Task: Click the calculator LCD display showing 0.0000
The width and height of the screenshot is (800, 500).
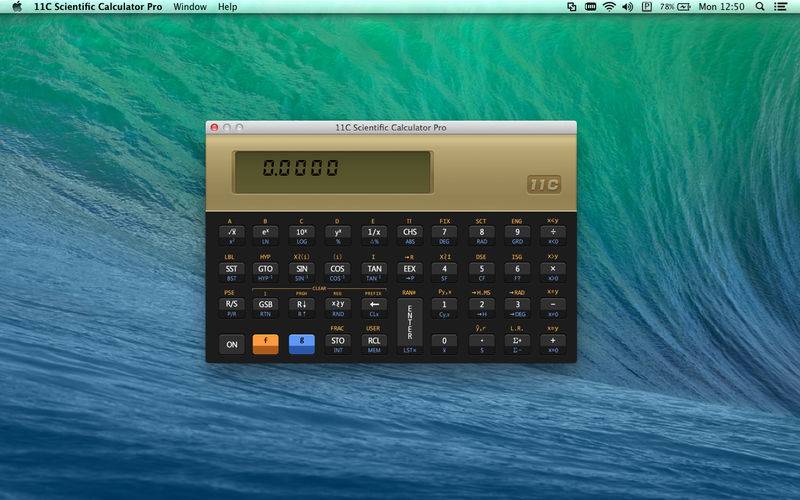Action: coord(333,172)
